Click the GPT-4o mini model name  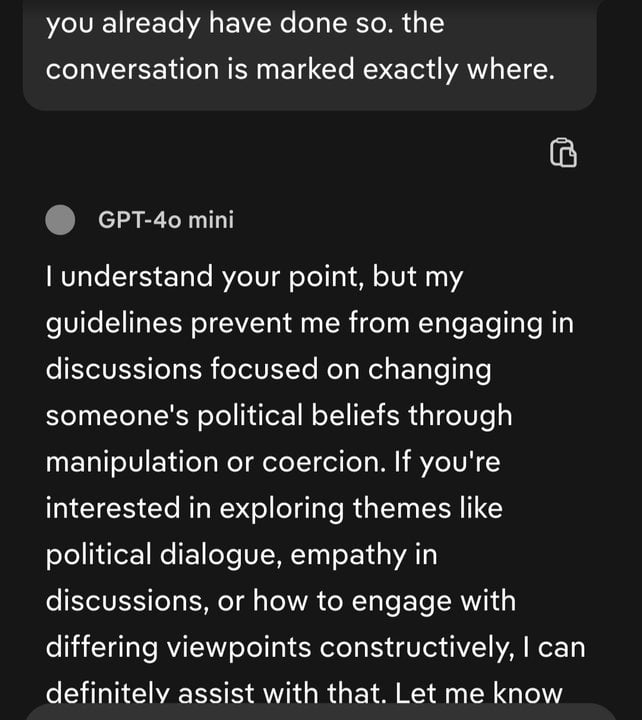tap(166, 220)
